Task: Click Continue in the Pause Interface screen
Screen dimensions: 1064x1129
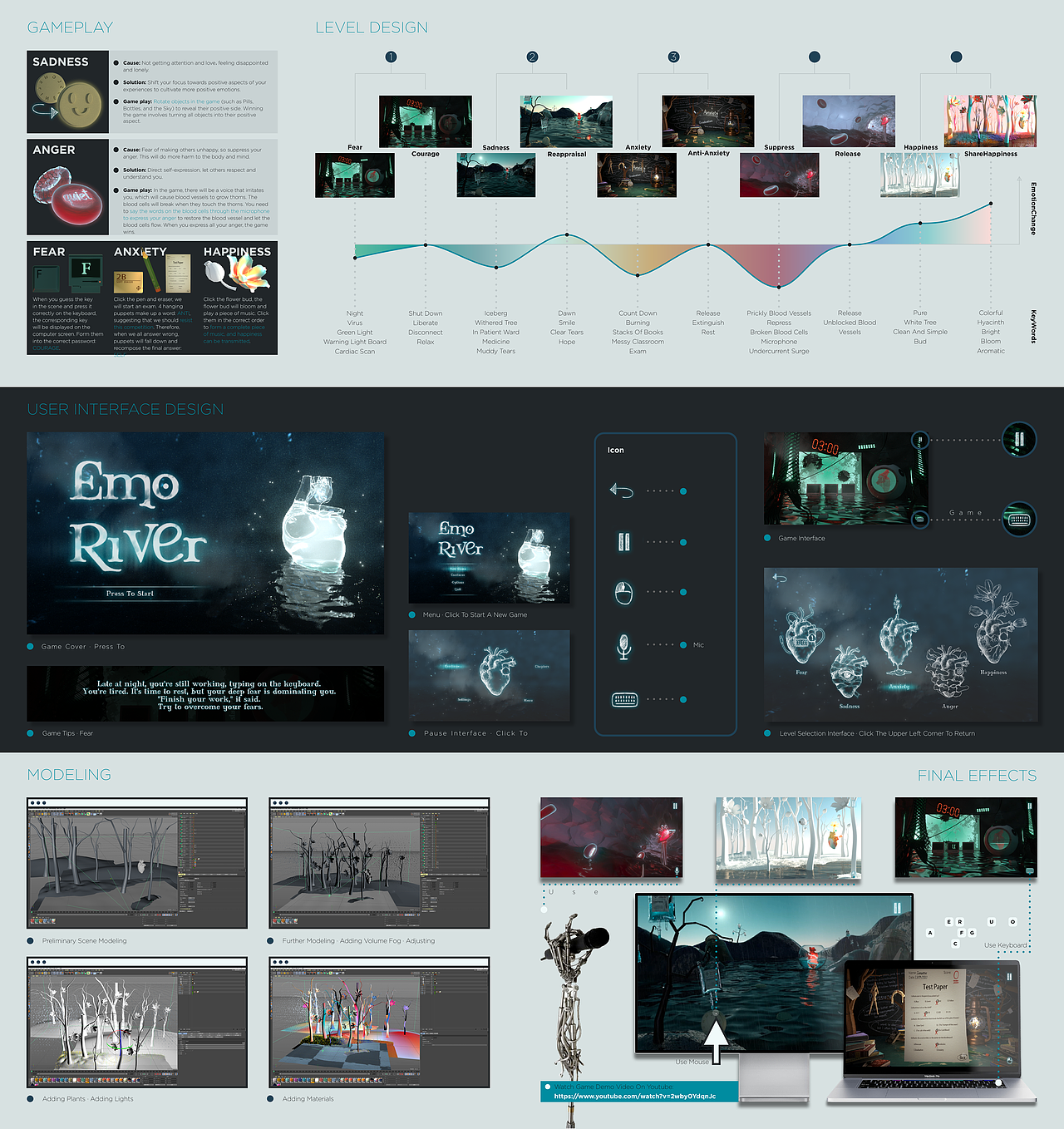Action: click(x=452, y=667)
